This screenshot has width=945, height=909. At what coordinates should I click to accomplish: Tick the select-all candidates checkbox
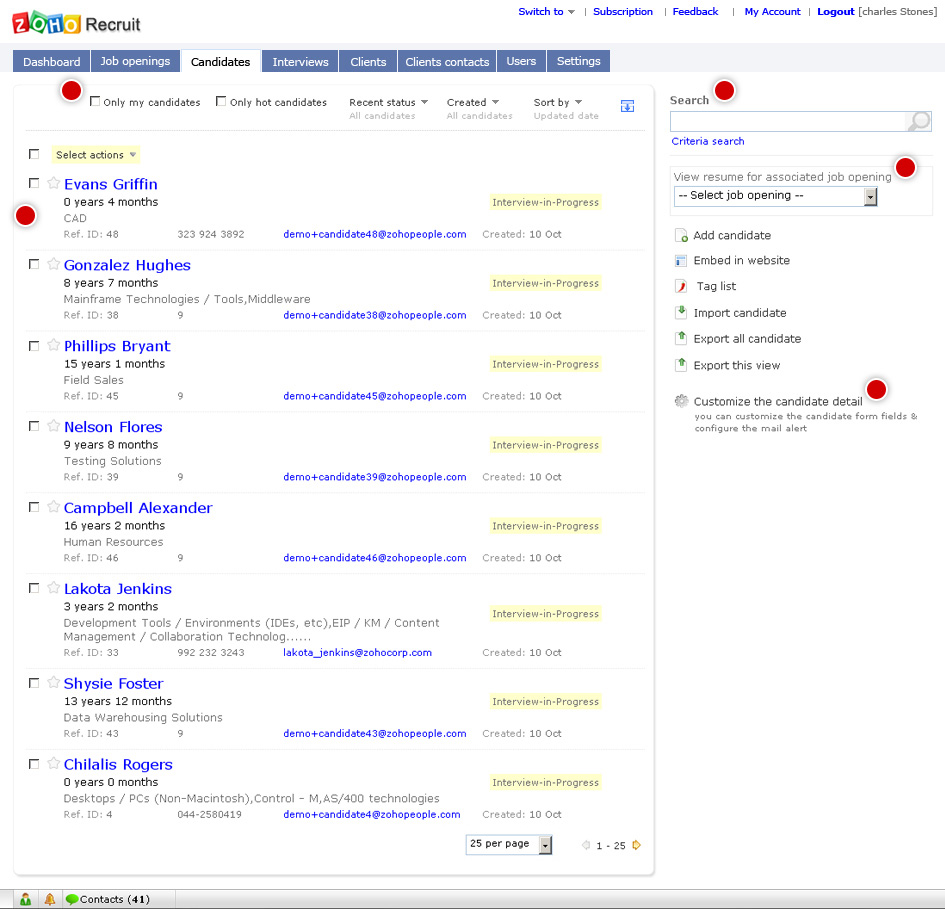coord(34,154)
